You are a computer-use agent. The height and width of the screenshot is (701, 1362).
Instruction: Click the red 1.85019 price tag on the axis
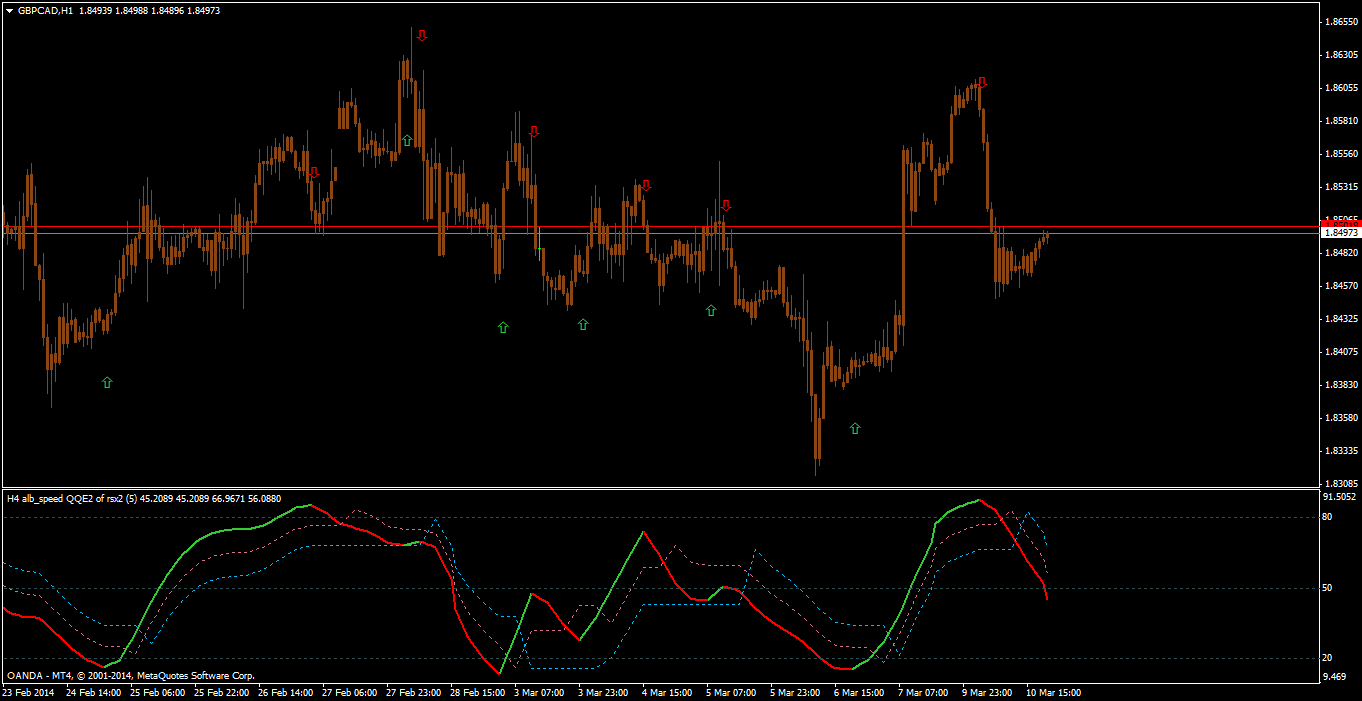tap(1340, 221)
